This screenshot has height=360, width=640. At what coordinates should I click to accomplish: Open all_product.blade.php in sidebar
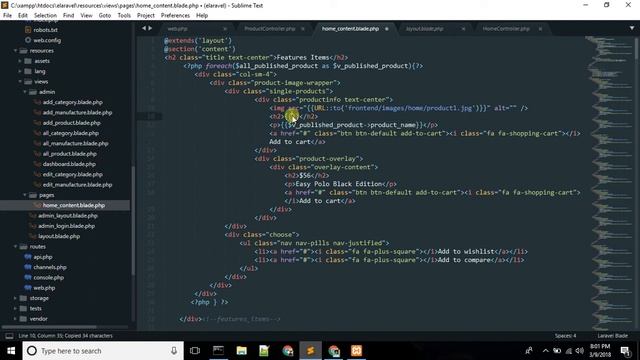coord(69,154)
